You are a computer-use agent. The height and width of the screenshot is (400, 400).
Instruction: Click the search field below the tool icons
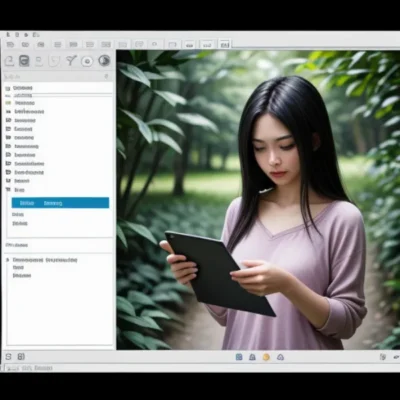[x=57, y=77]
